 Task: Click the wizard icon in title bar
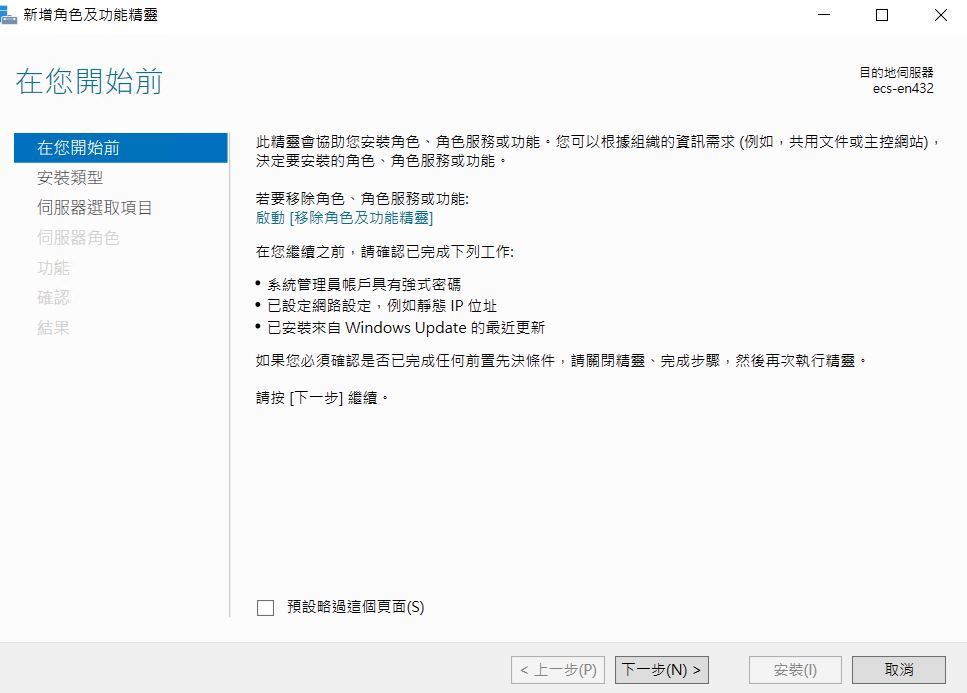[x=8, y=14]
